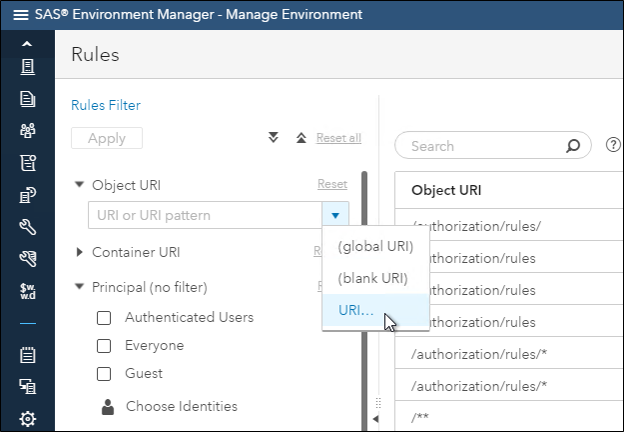Expand all filter sections with double-down arrows

coord(273,138)
